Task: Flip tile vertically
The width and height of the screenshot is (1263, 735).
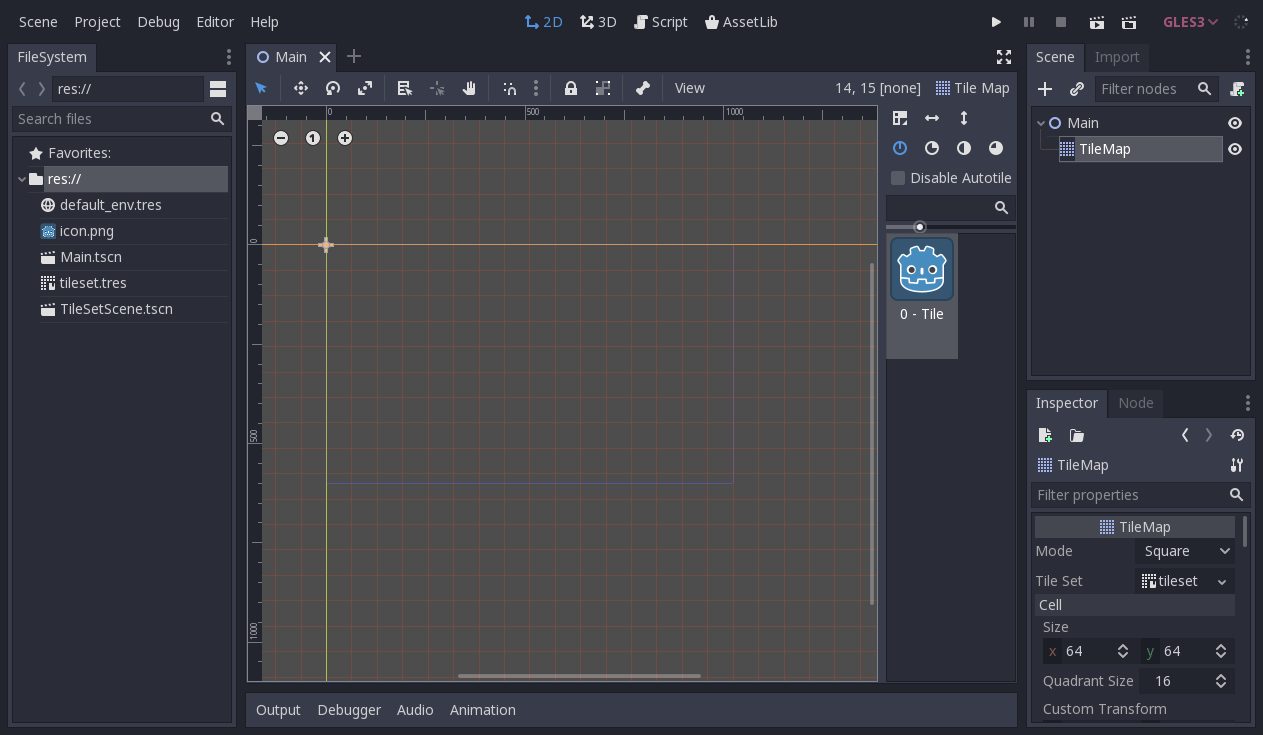Action: pyautogui.click(x=964, y=118)
